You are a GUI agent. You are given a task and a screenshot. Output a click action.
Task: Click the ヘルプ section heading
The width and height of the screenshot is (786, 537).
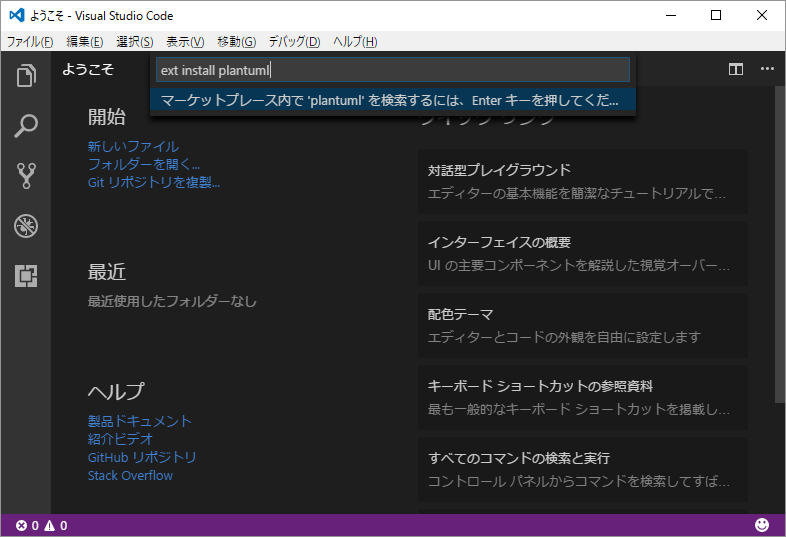click(x=116, y=392)
